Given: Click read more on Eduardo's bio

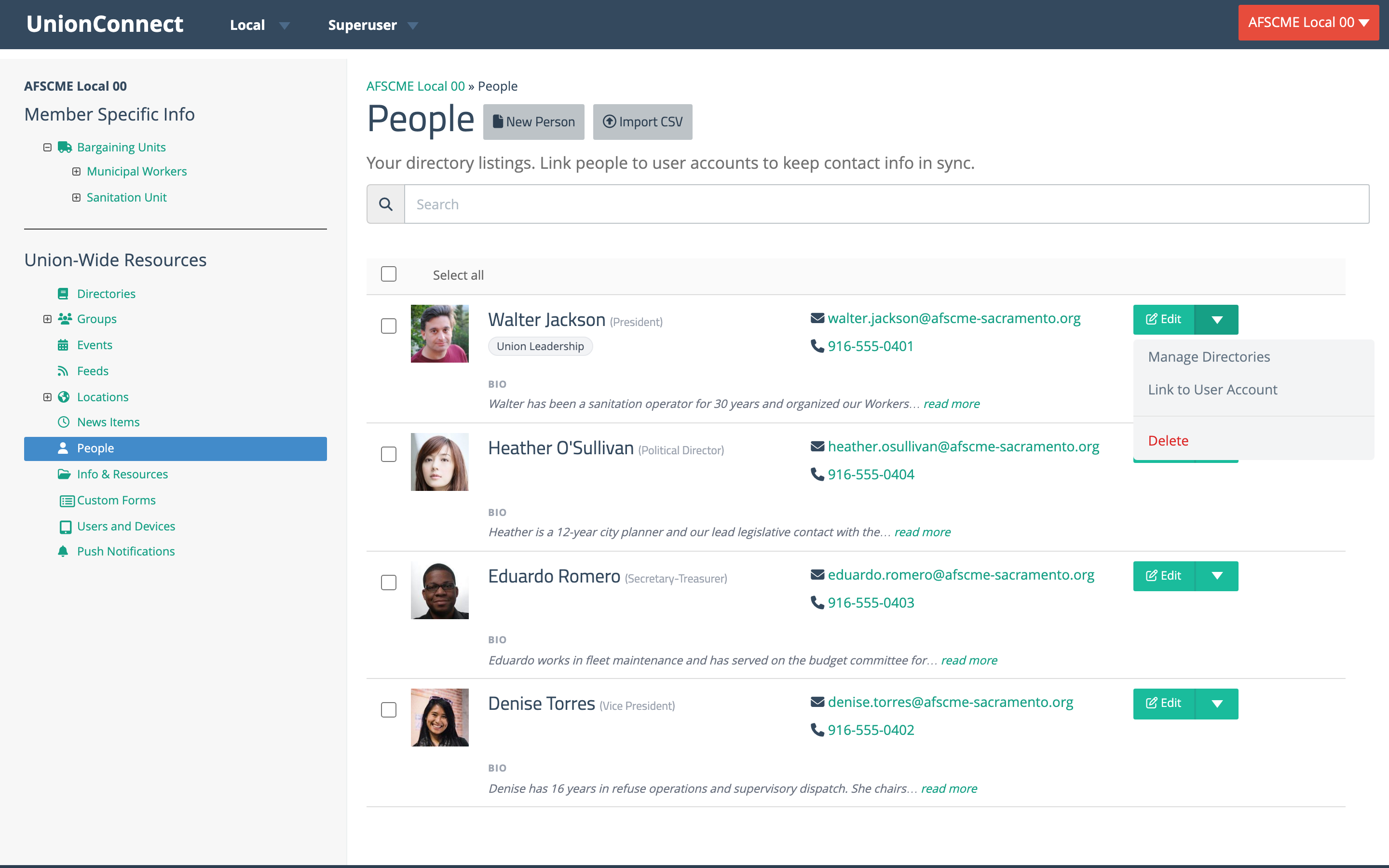Looking at the screenshot, I should coord(969,660).
